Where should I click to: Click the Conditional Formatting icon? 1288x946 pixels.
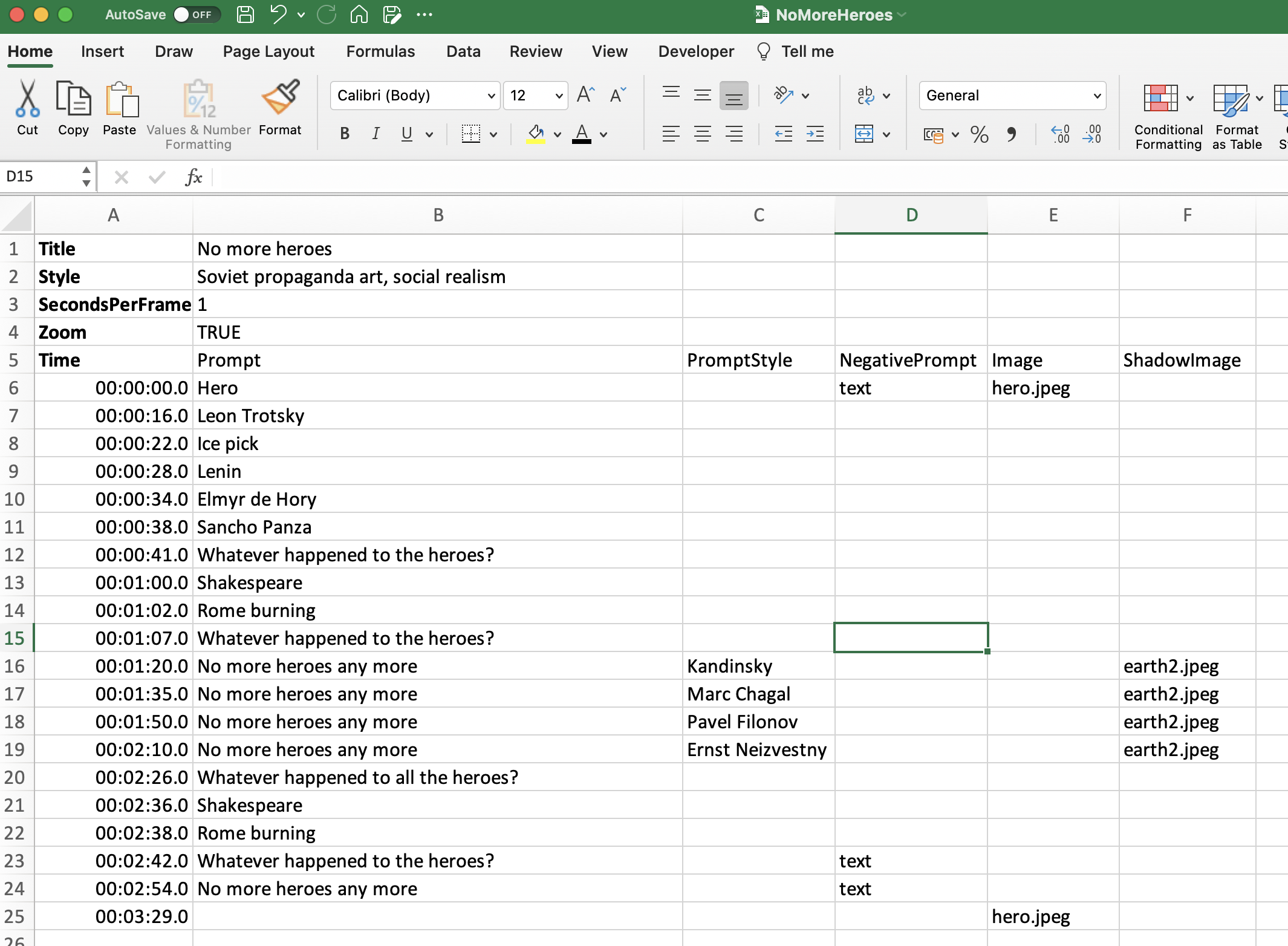tap(1160, 99)
